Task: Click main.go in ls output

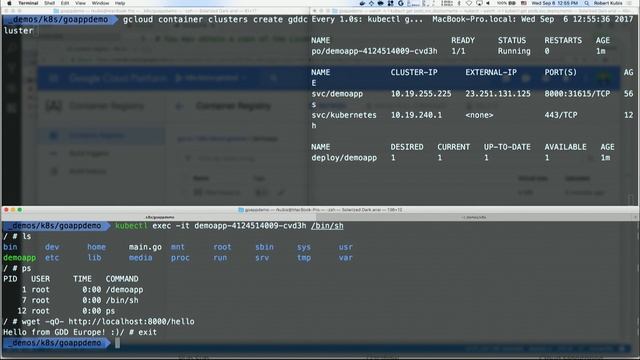Action: tap(145, 247)
